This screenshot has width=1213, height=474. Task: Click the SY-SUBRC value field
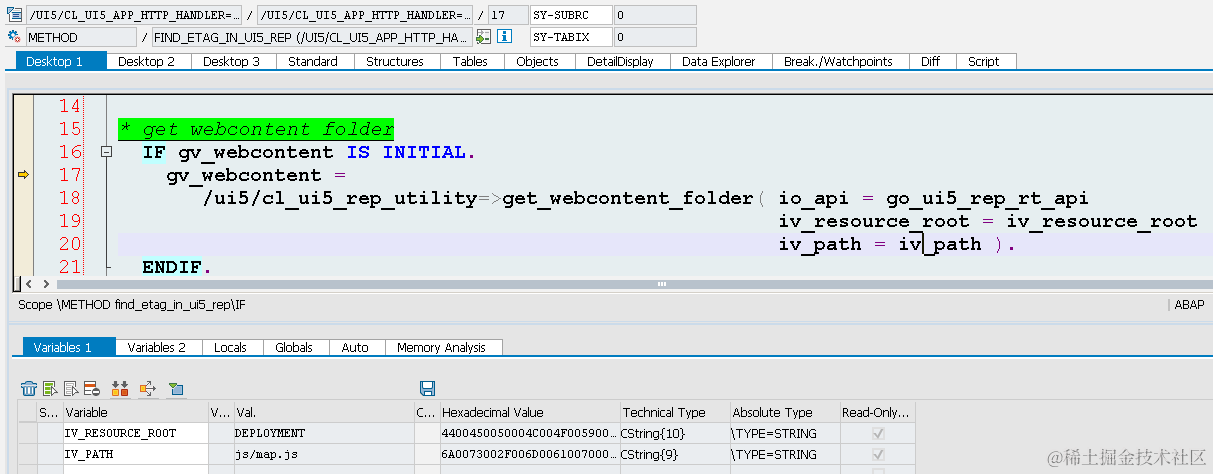coord(655,15)
